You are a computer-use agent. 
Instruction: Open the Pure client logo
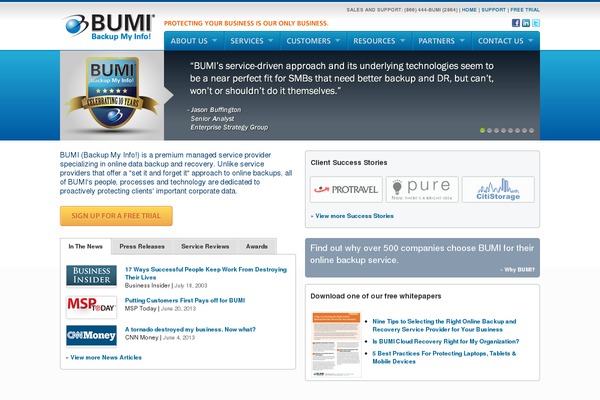click(422, 189)
